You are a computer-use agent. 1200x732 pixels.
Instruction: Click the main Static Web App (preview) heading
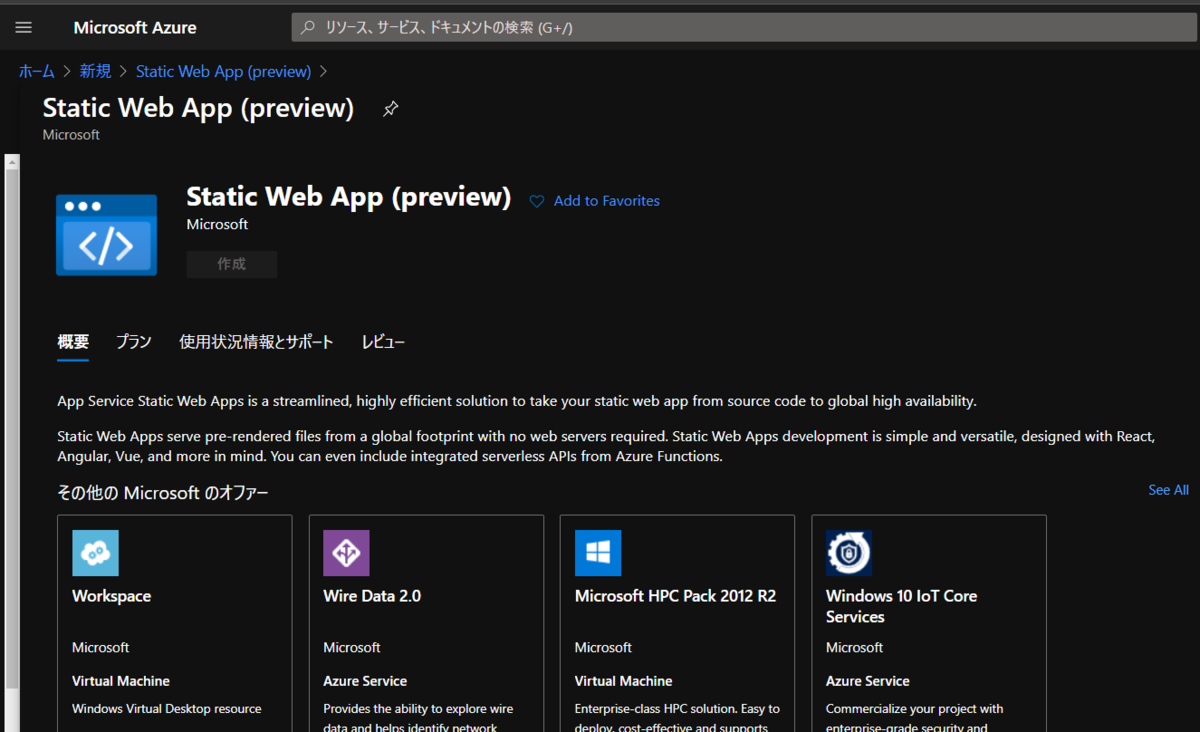click(x=349, y=197)
